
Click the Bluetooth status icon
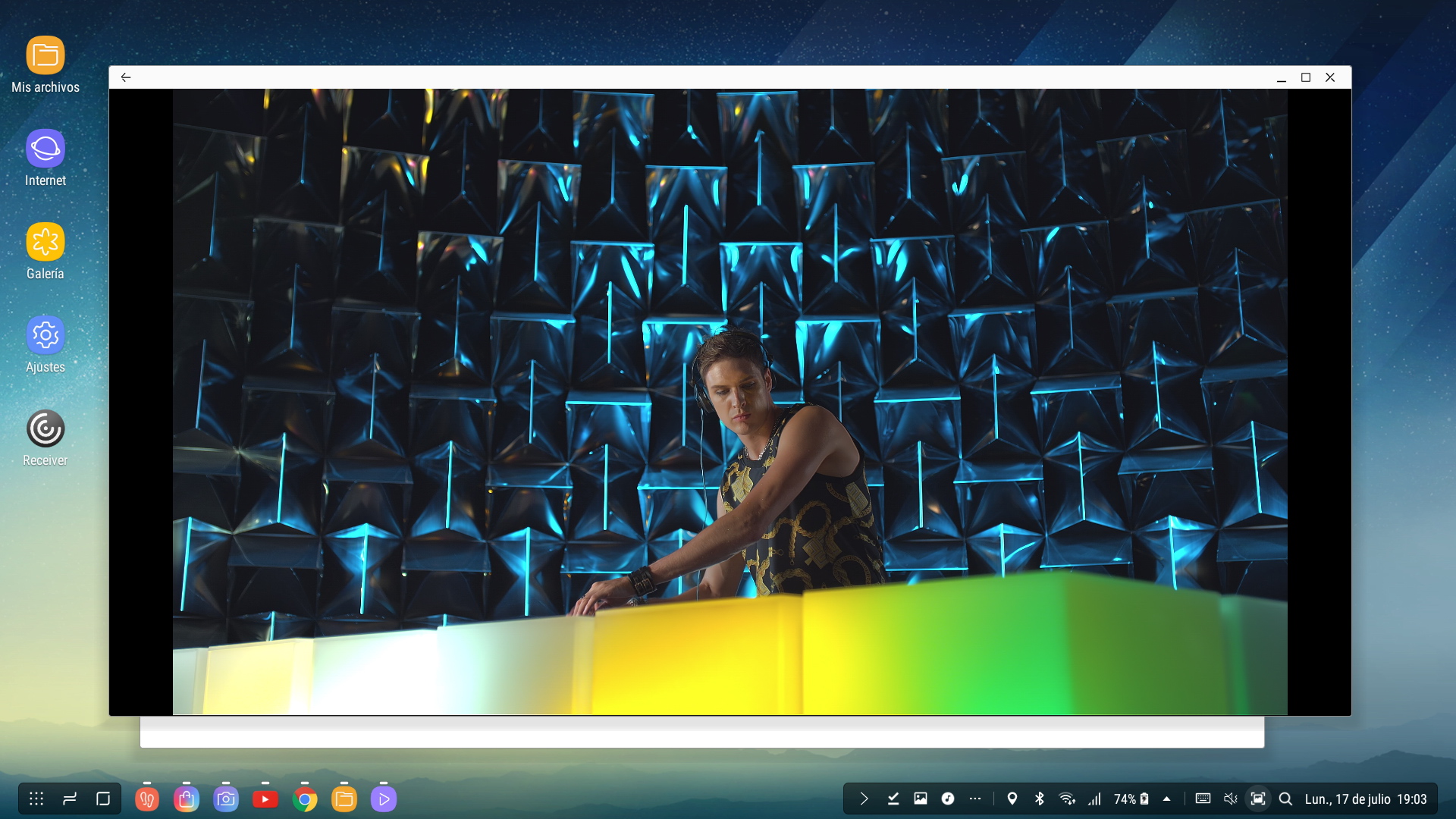1040,799
